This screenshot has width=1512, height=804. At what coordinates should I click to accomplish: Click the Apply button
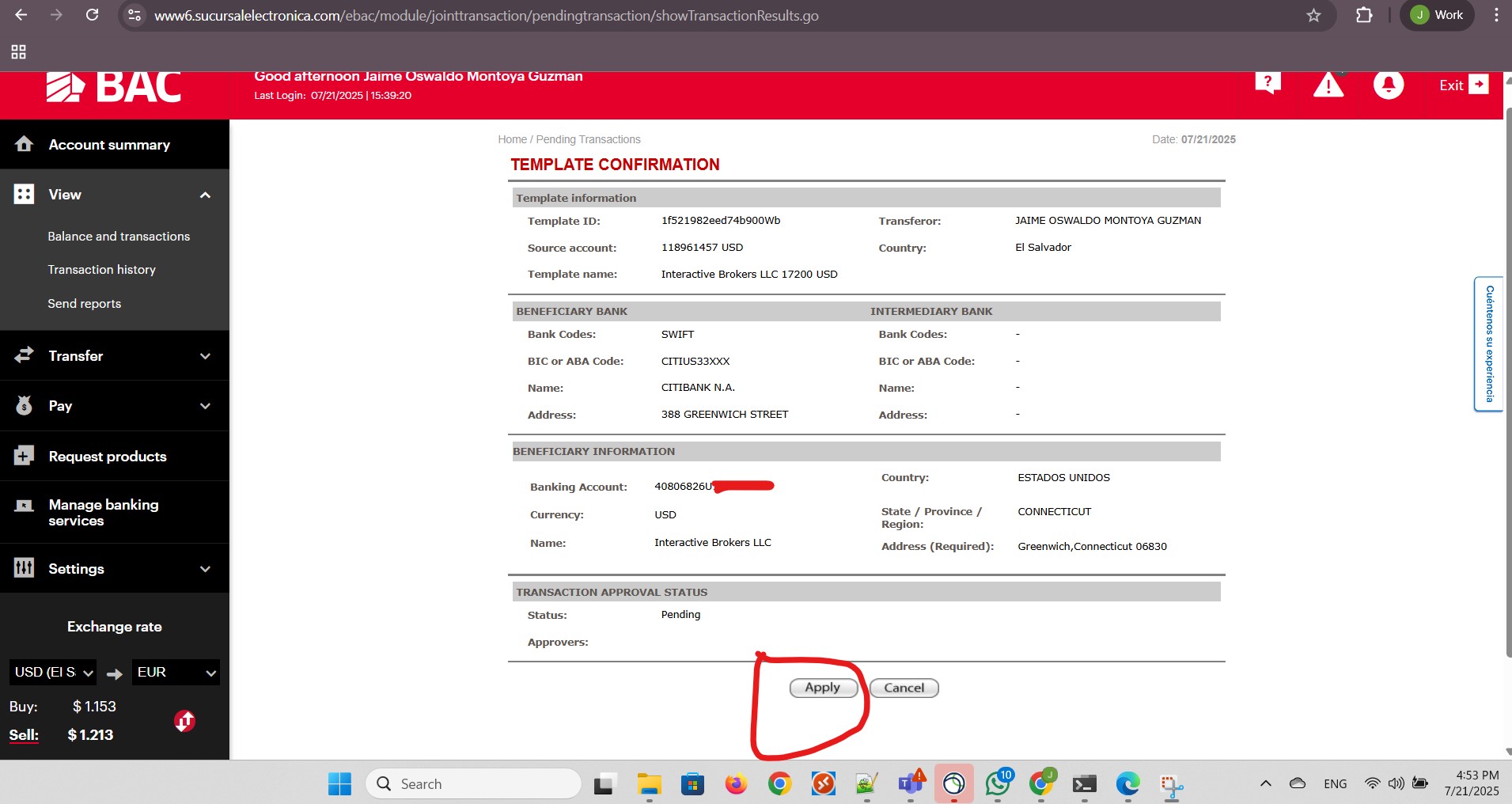[823, 688]
